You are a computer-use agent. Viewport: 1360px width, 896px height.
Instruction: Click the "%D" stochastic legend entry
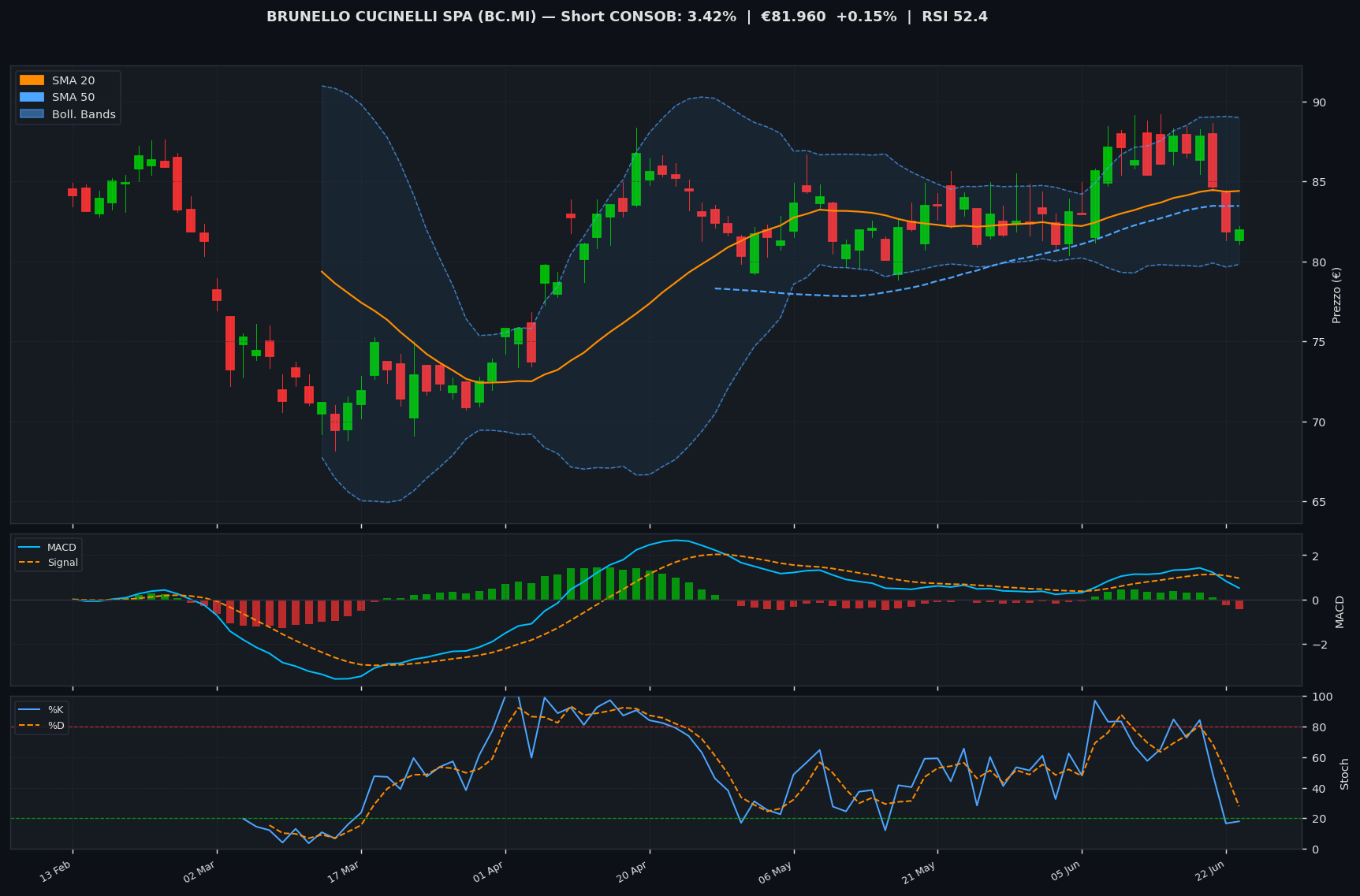[x=56, y=725]
